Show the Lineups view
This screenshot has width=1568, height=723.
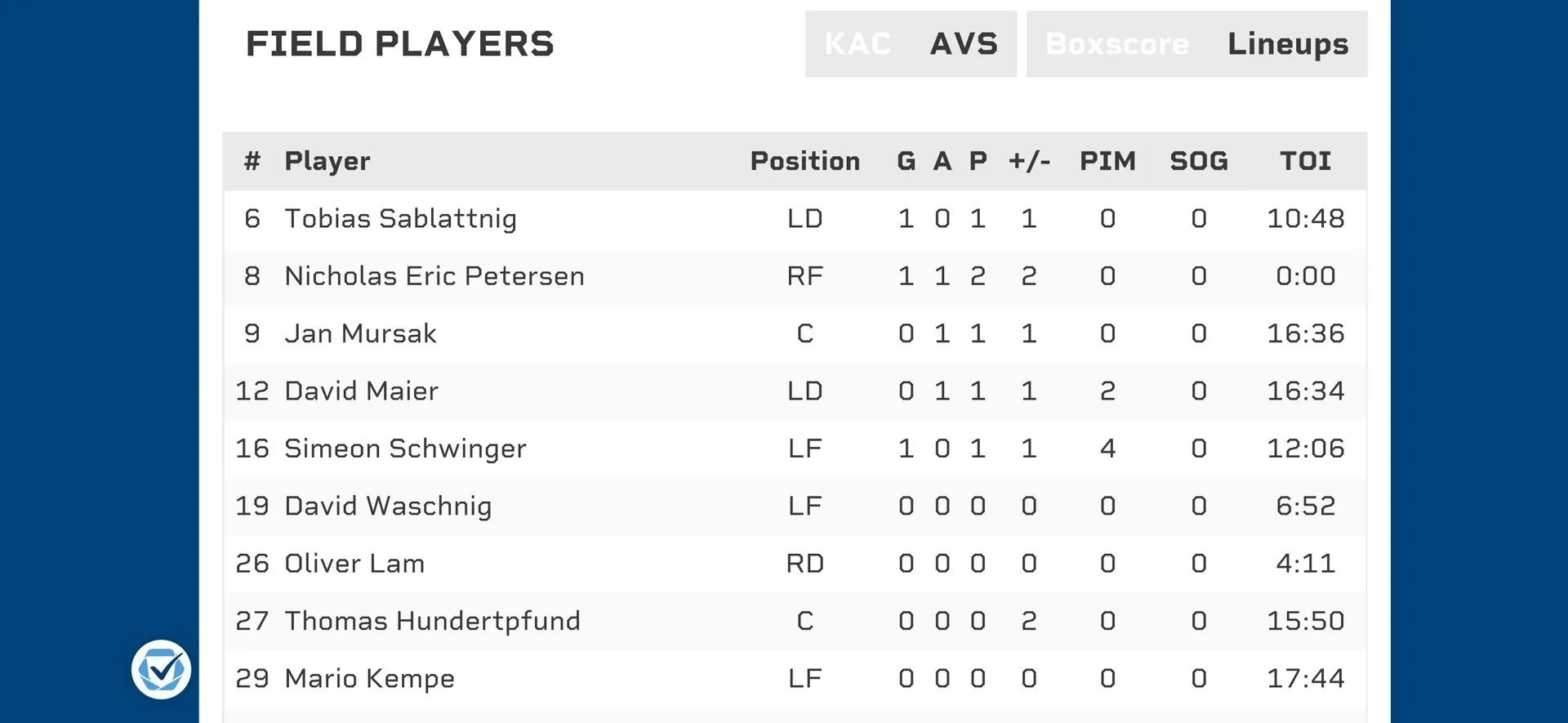(x=1288, y=44)
